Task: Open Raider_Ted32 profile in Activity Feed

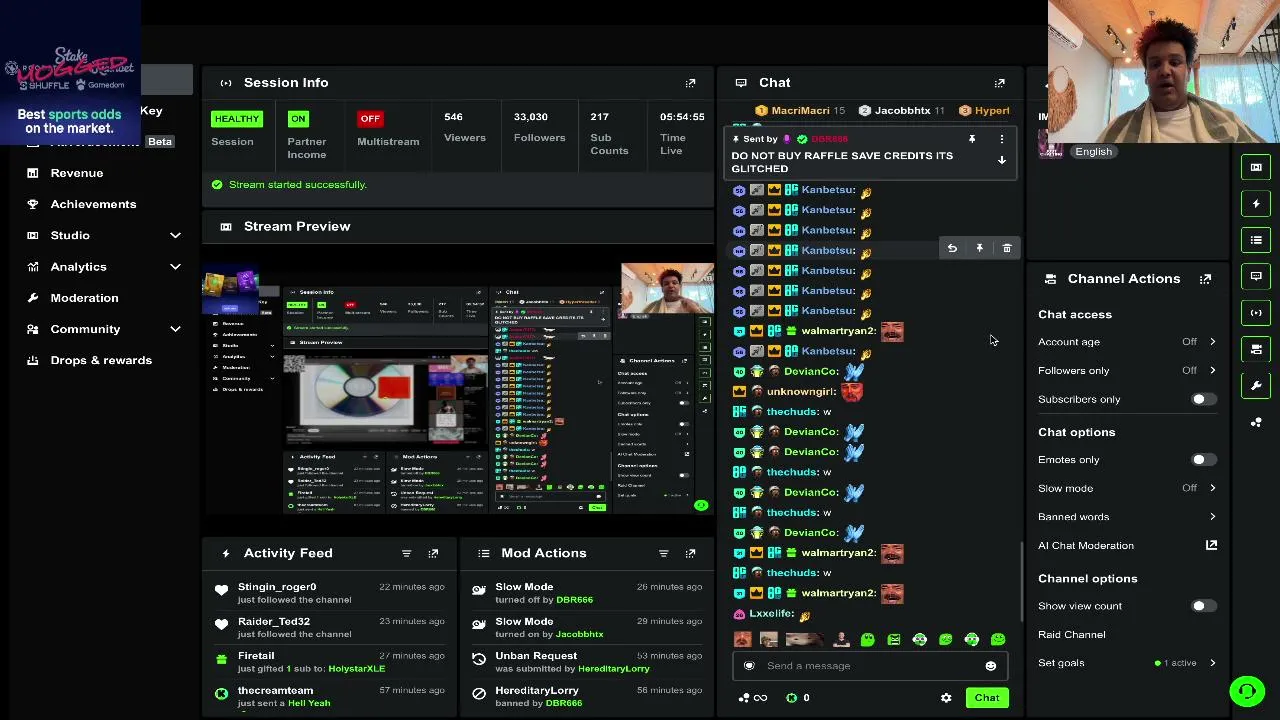Action: pos(274,622)
